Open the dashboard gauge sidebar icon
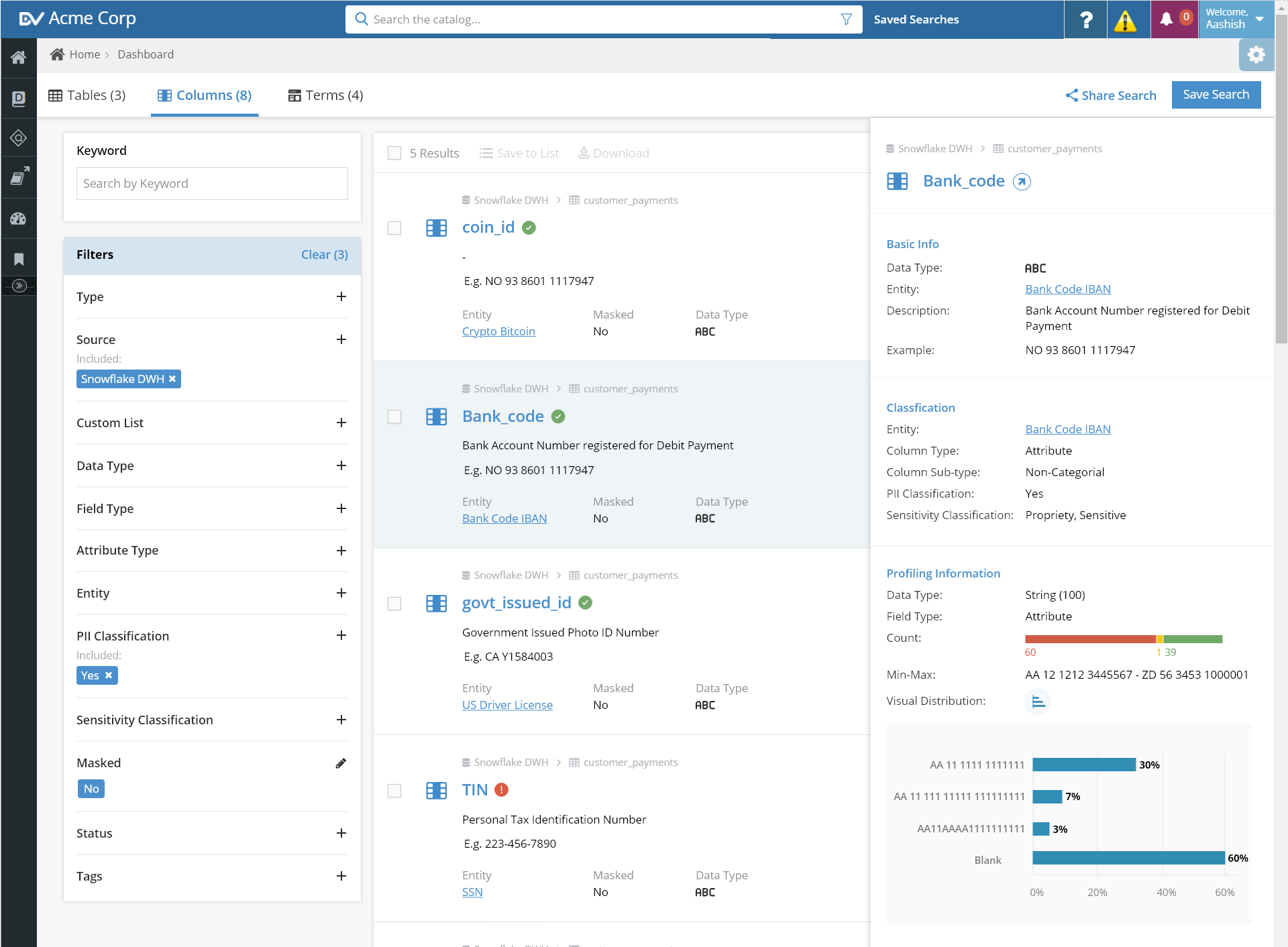The image size is (1288, 947). click(19, 219)
